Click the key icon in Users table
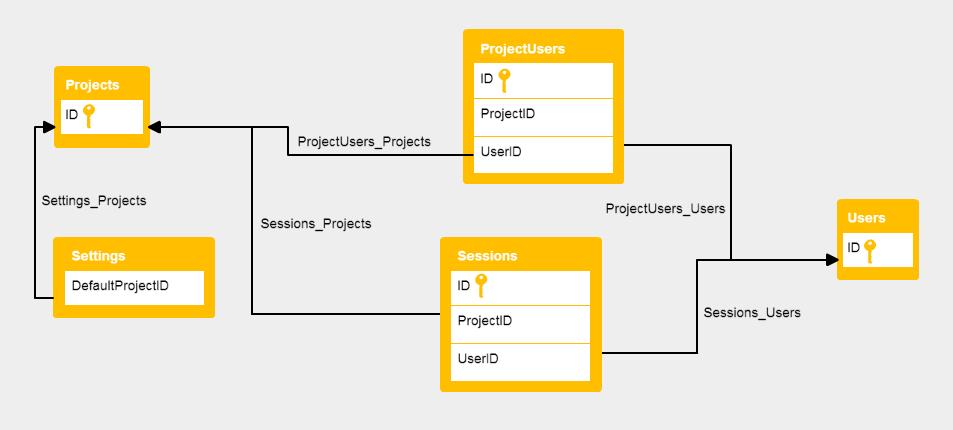This screenshot has height=430, width=953. tap(870, 249)
